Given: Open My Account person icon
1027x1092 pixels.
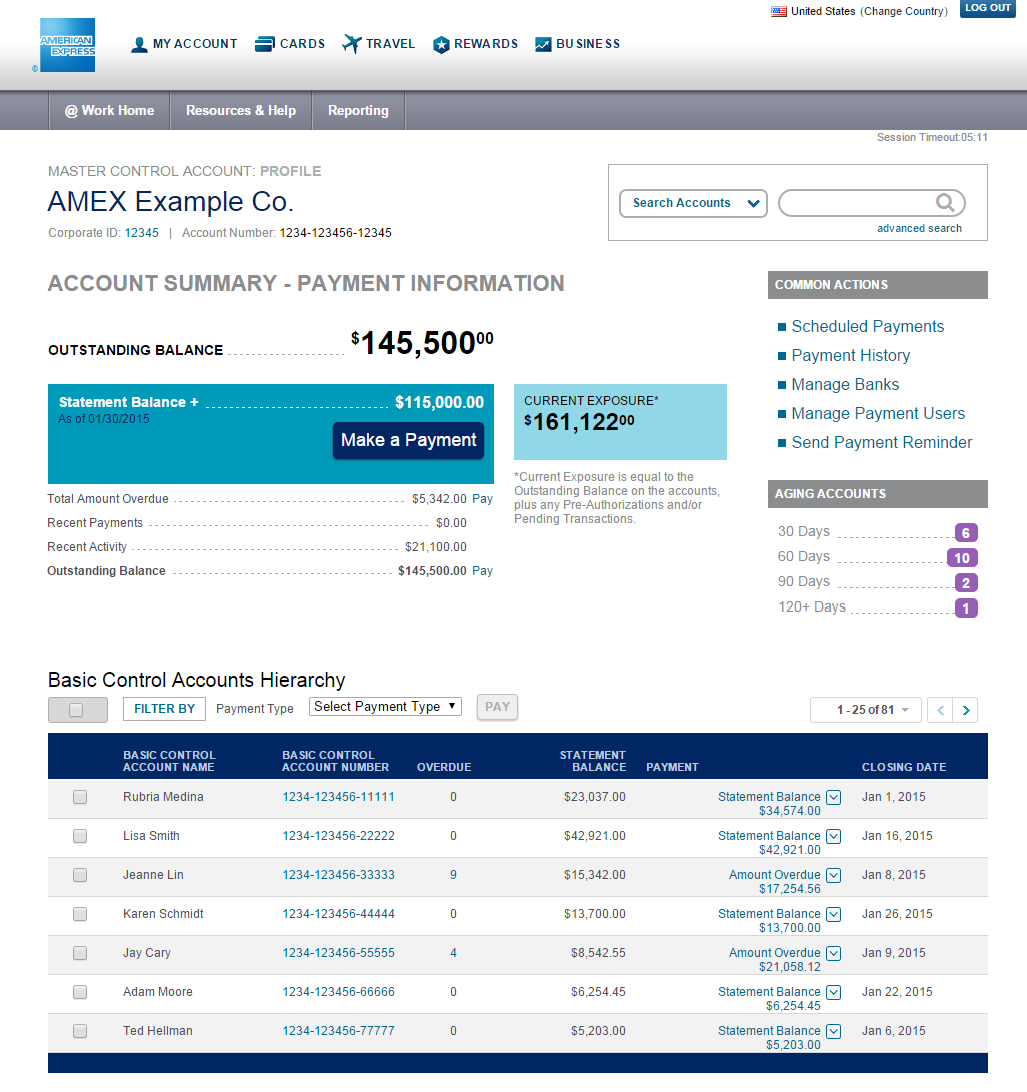Looking at the screenshot, I should pyautogui.click(x=139, y=45).
